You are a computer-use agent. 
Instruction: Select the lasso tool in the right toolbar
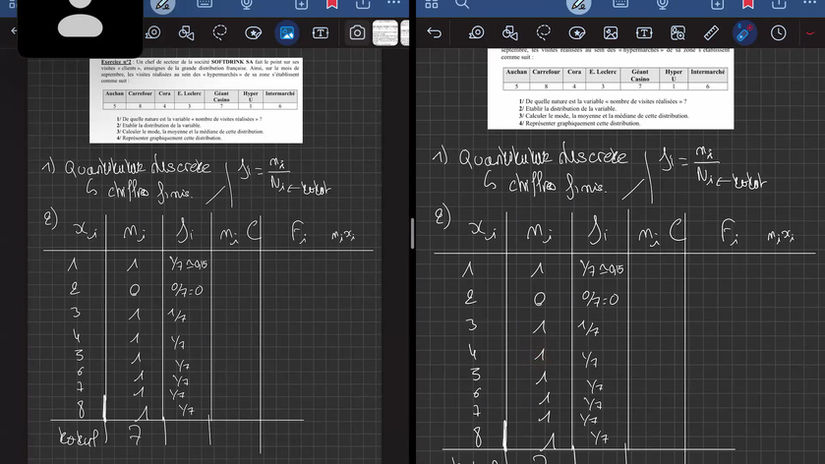[544, 33]
